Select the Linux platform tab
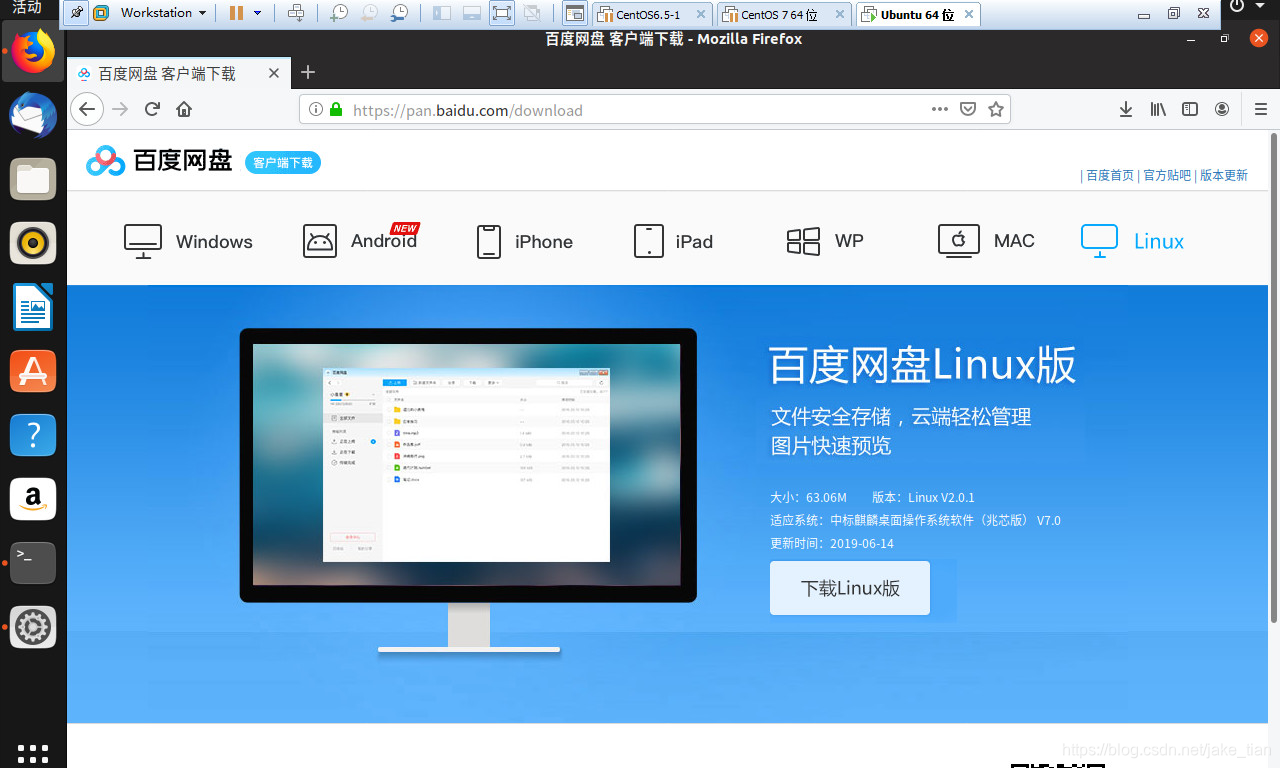Screen dimensions: 1280x768 (x=1133, y=241)
